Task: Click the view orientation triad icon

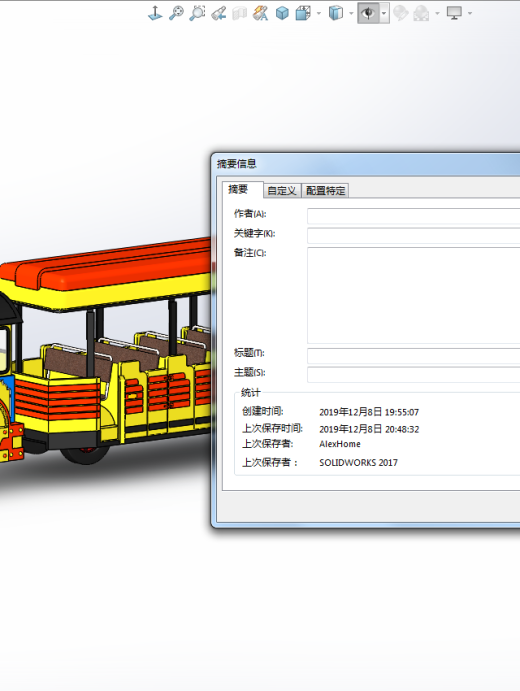Action: [155, 13]
